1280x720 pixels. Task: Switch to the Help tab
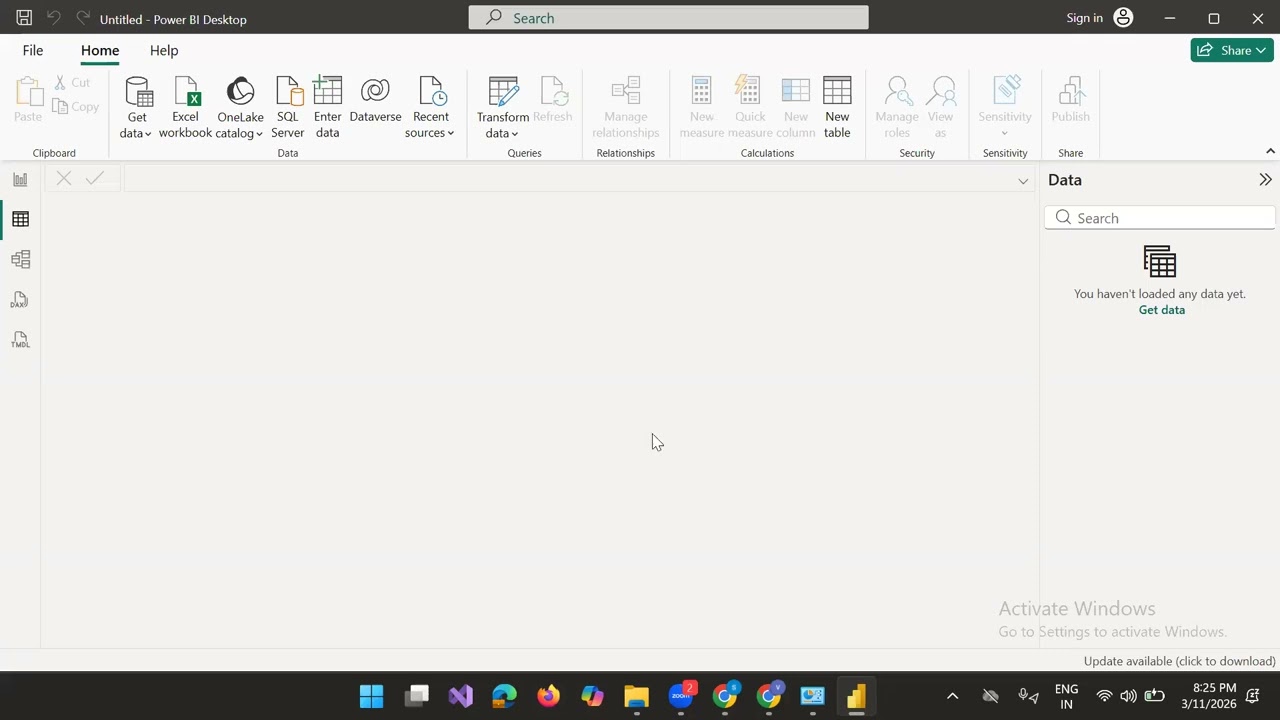pyautogui.click(x=164, y=50)
